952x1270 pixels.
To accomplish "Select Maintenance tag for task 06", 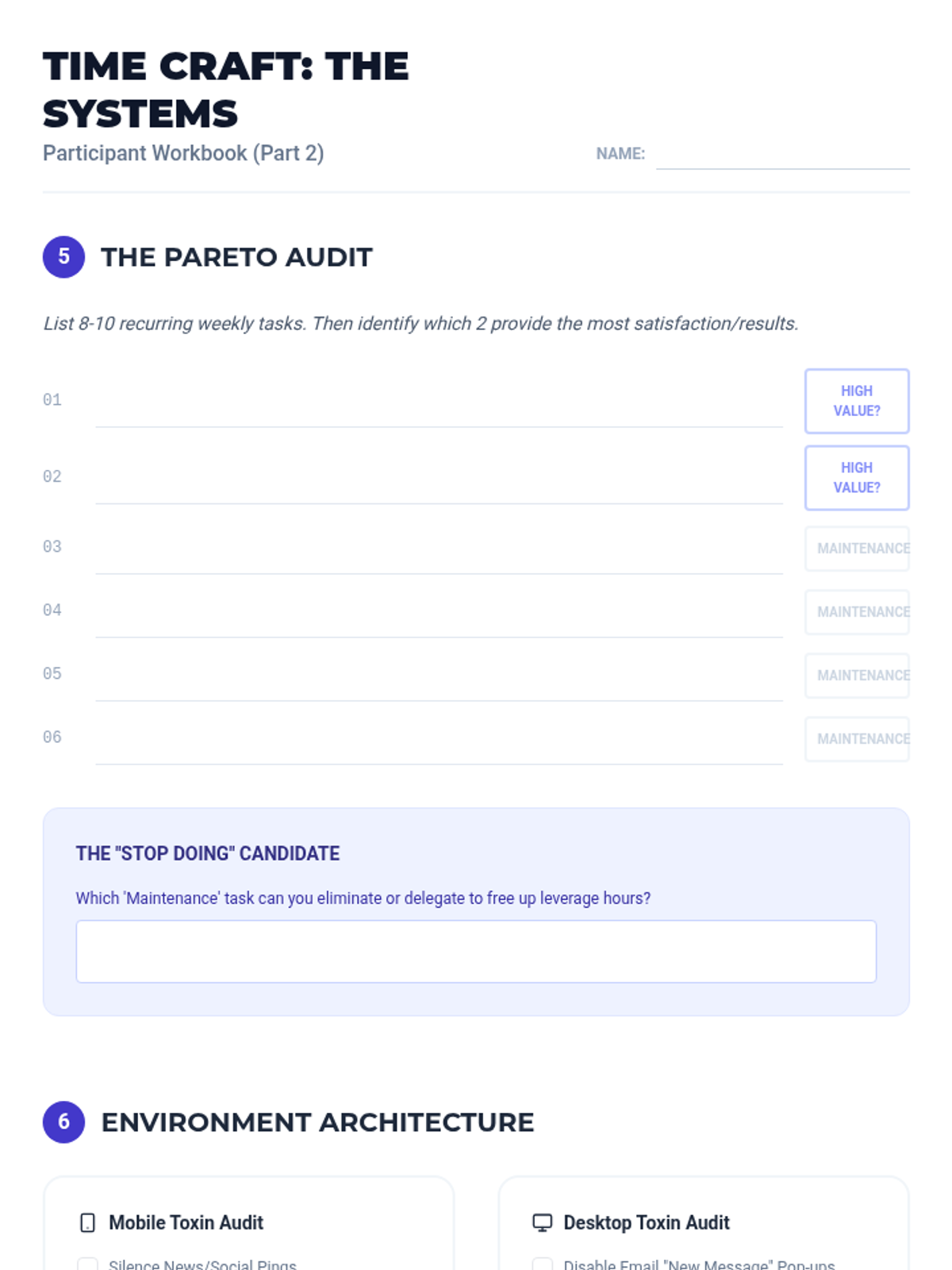I will [857, 739].
